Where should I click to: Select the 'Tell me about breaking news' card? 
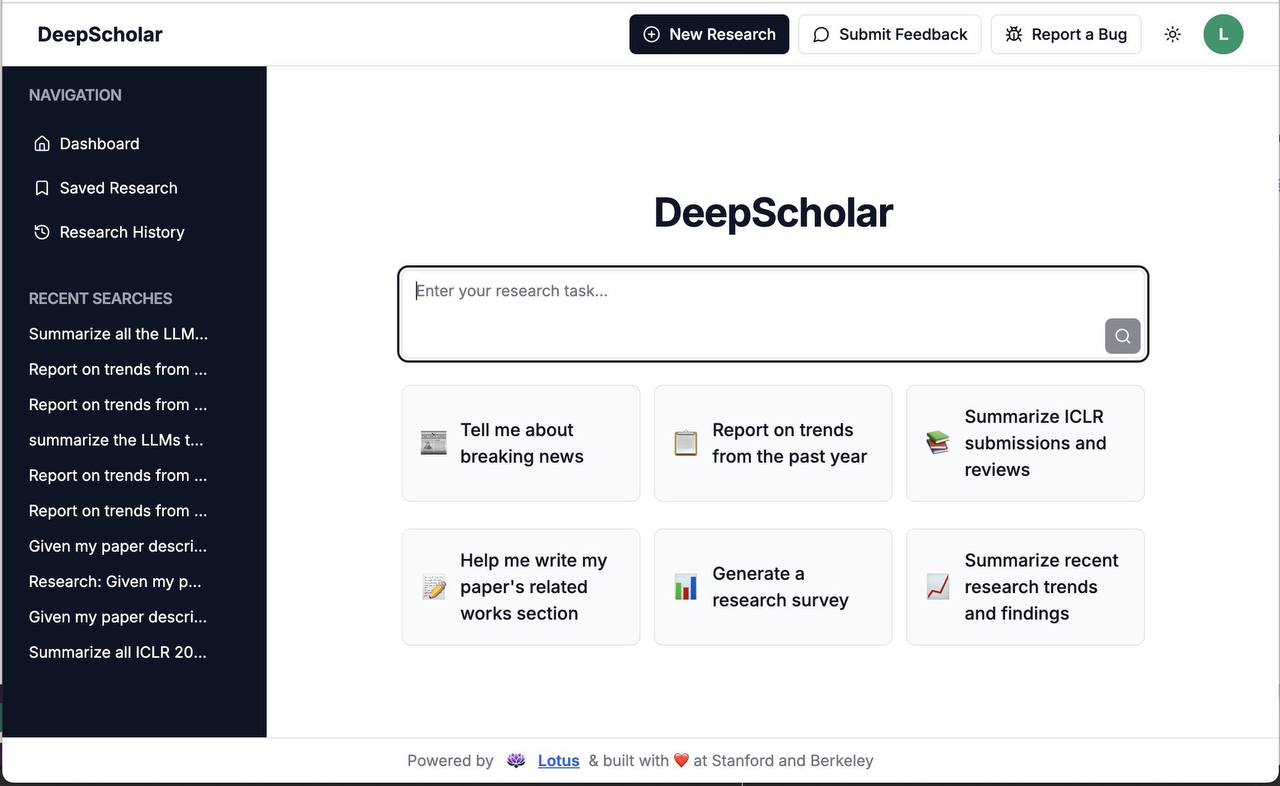(520, 442)
